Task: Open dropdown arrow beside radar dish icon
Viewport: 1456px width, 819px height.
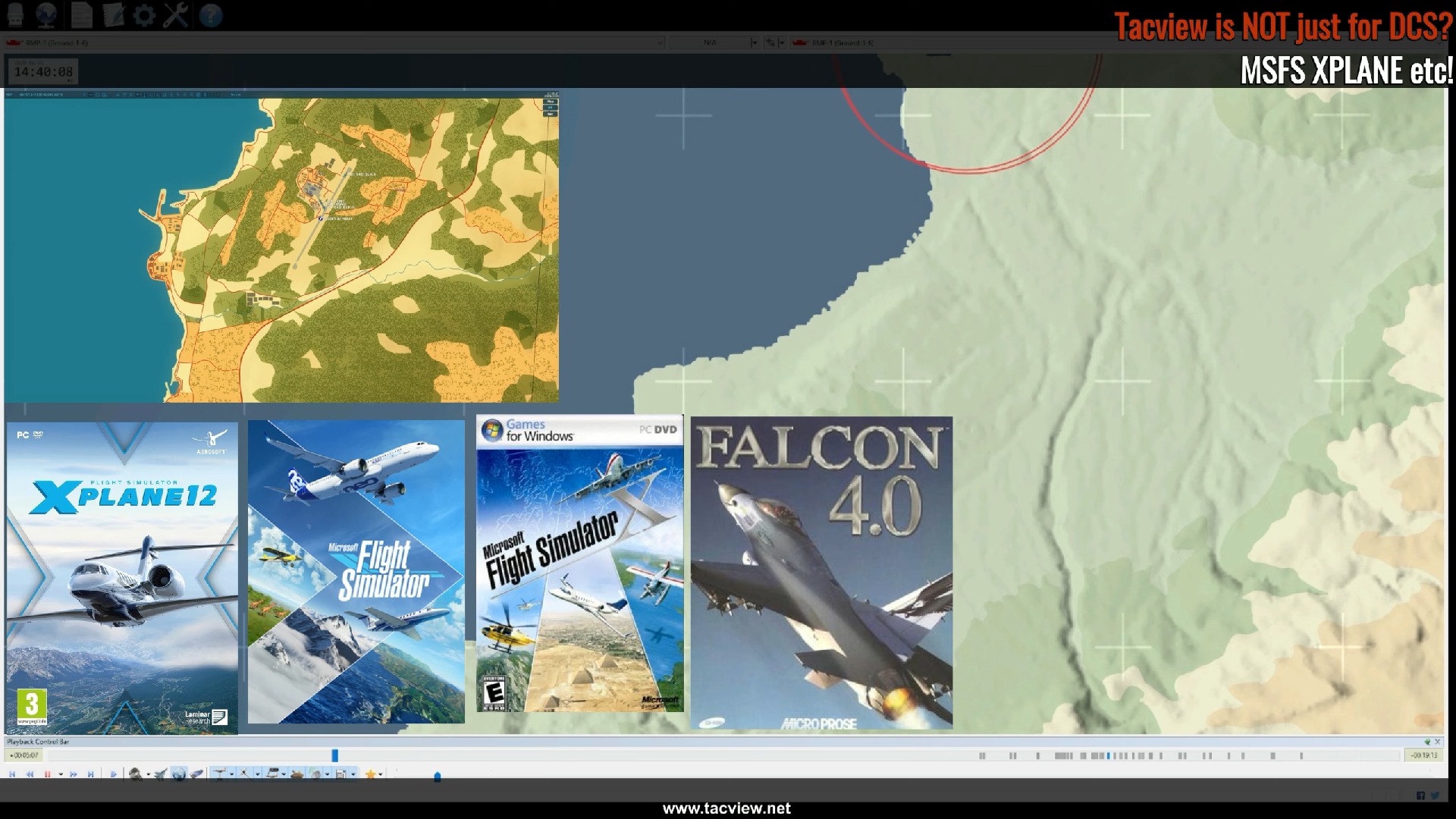Action: click(328, 774)
